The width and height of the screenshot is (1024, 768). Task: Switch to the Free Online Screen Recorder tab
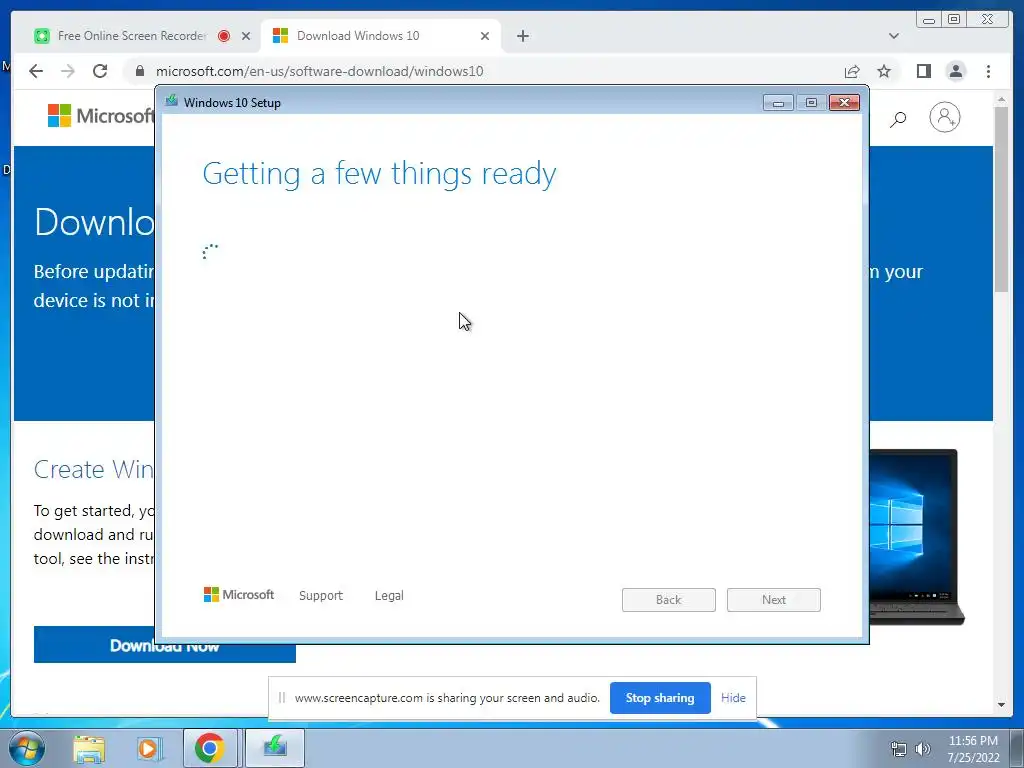pyautogui.click(x=131, y=36)
